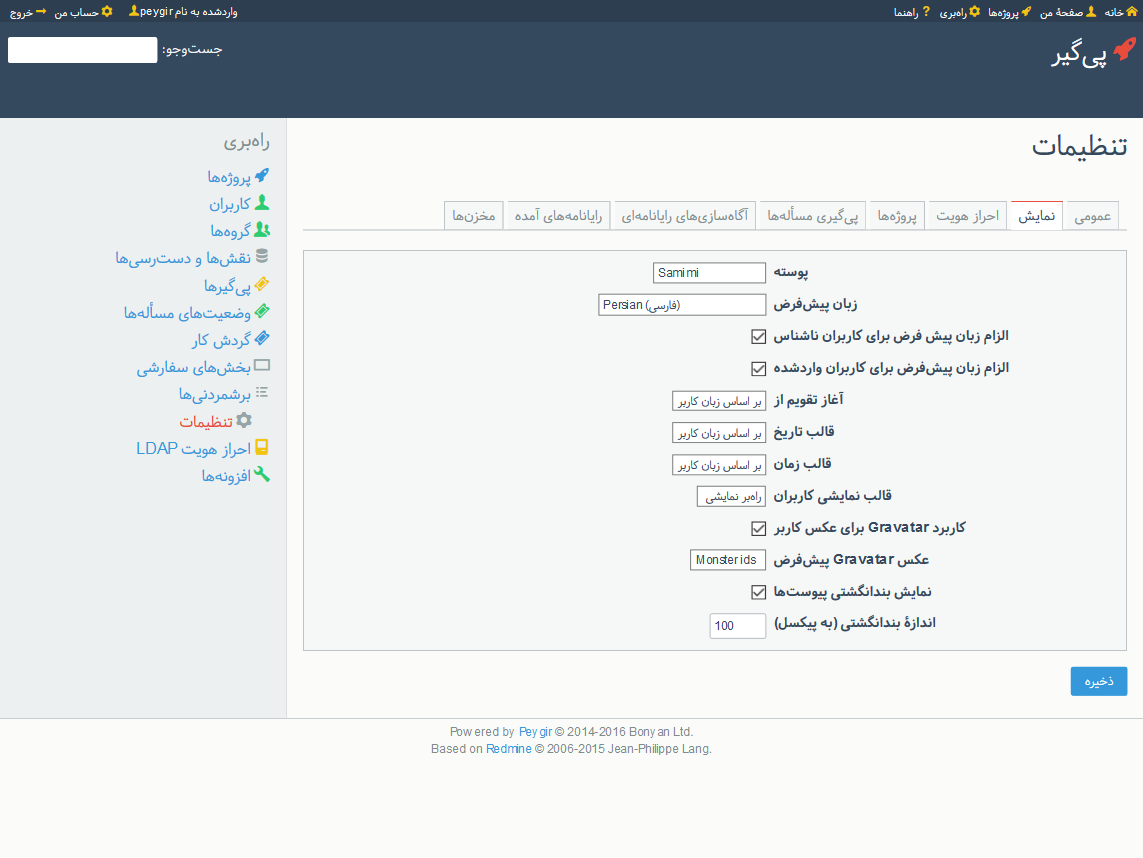Click the Peygir rocket logo in header
Screen dimensions: 1143x858
(x=1124, y=49)
